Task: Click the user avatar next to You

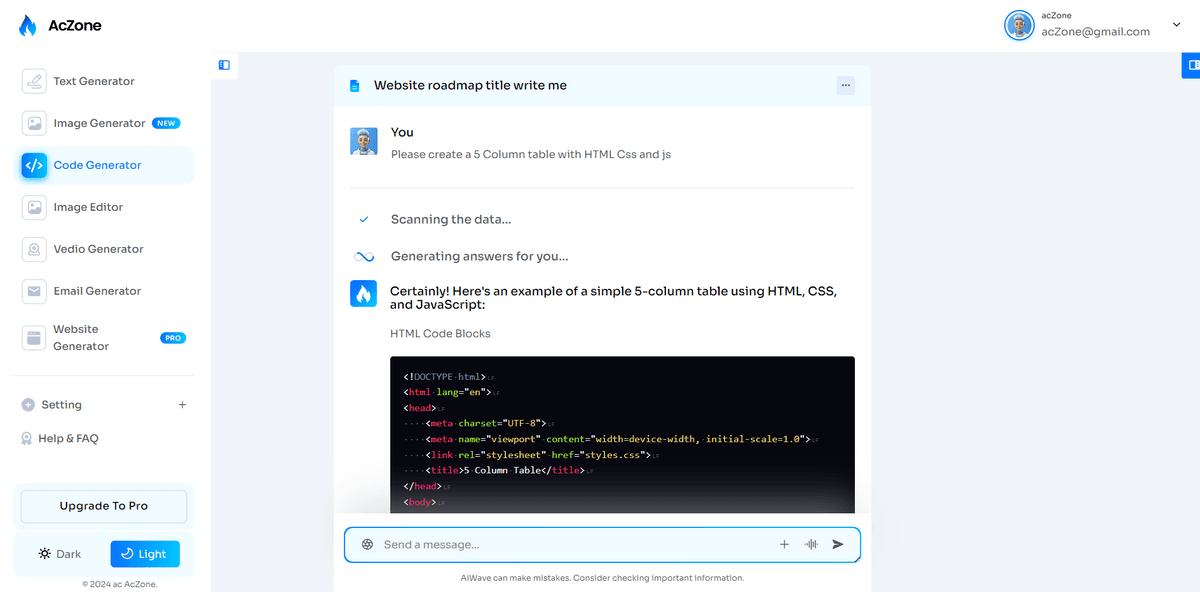Action: tap(364, 141)
